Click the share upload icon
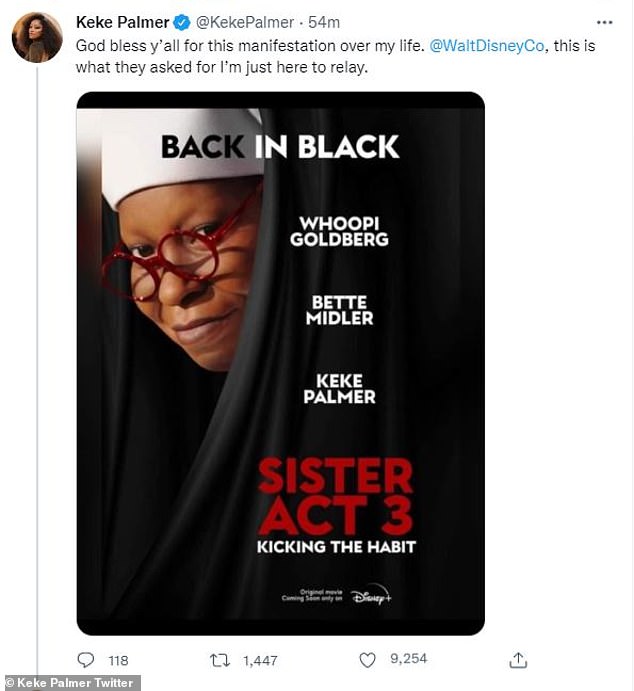 (x=518, y=660)
